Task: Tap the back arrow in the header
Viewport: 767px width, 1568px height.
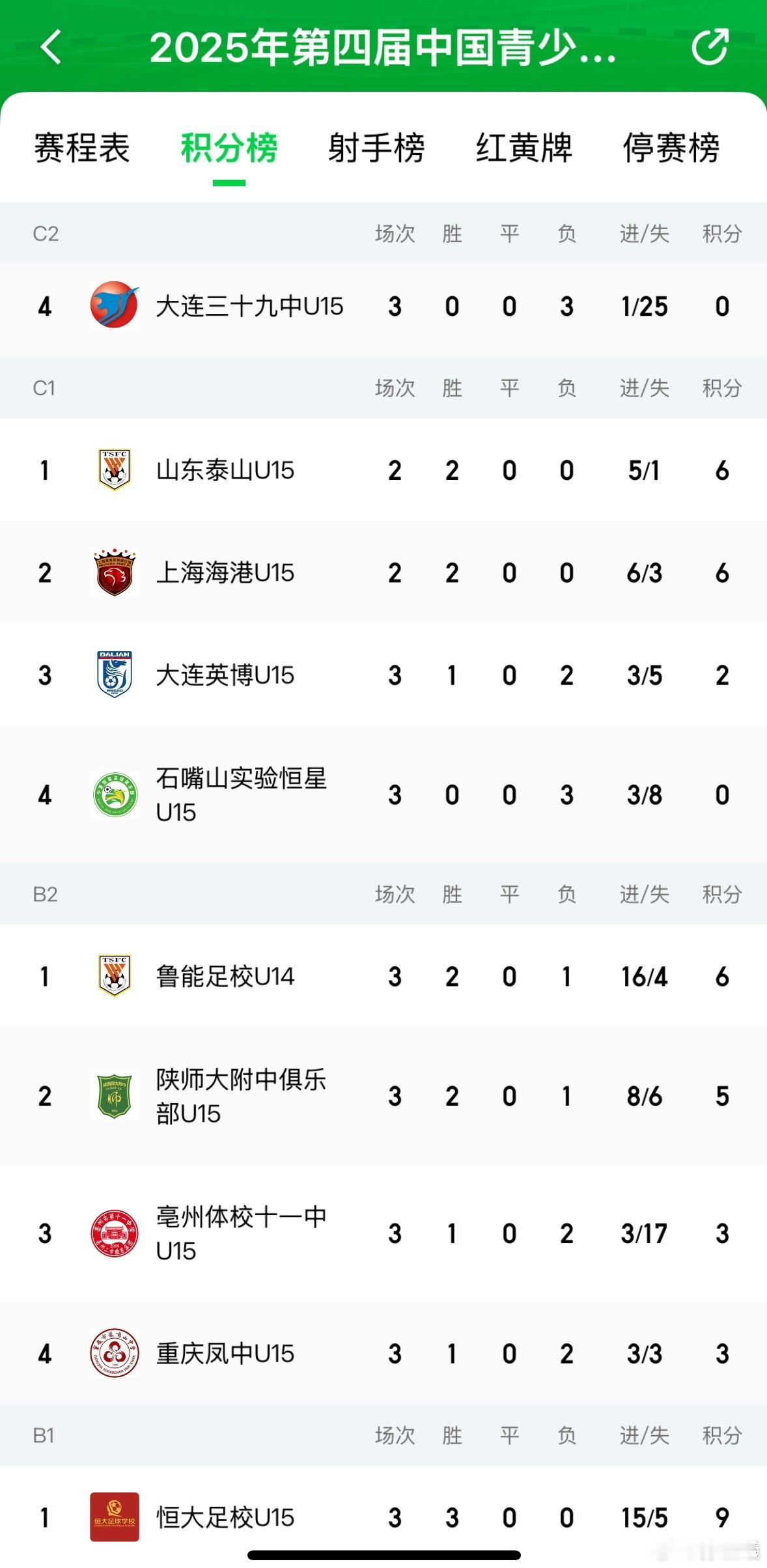Action: pos(51,47)
